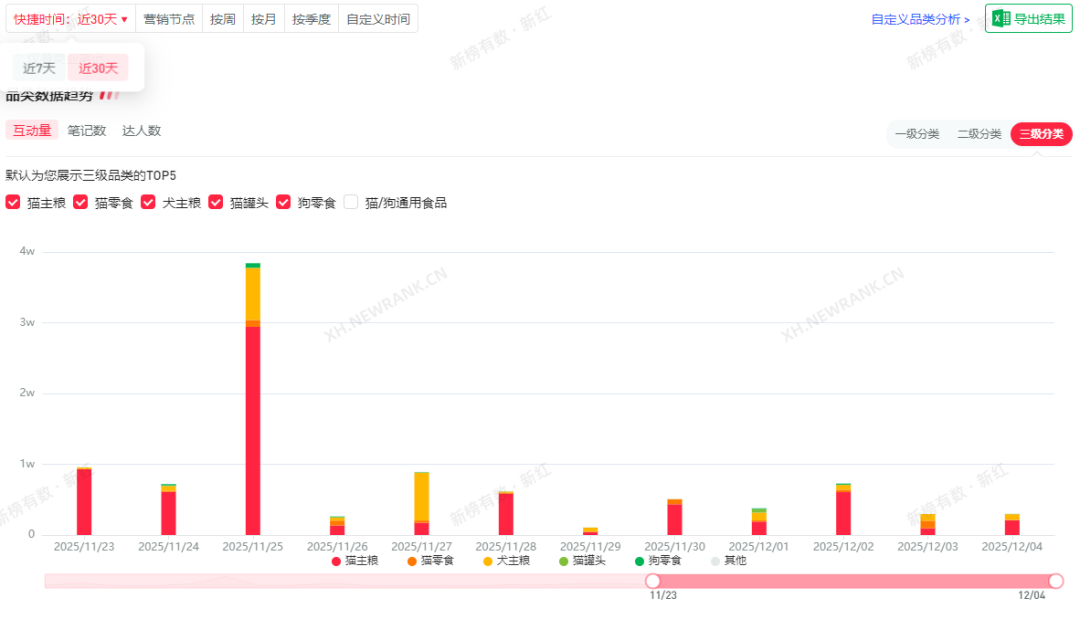Click the 其他 grey legend dot
Viewport: 1080px width, 619px height.
(715, 561)
